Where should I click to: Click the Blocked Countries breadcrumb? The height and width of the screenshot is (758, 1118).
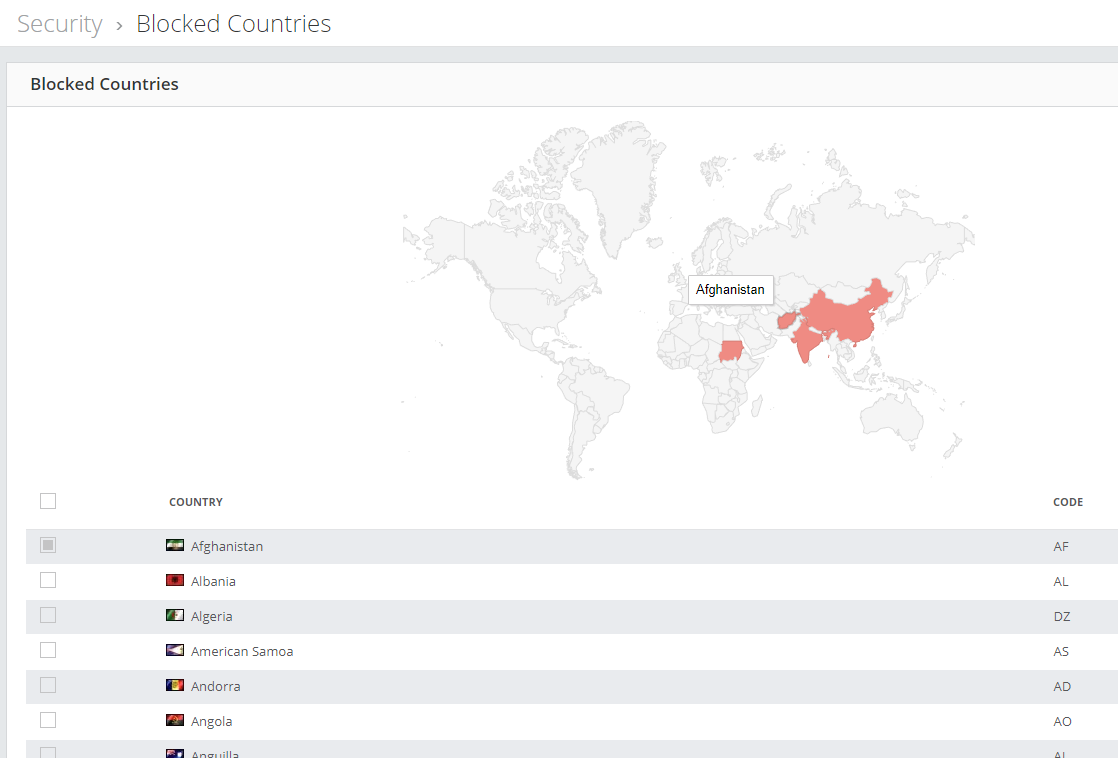[233, 24]
